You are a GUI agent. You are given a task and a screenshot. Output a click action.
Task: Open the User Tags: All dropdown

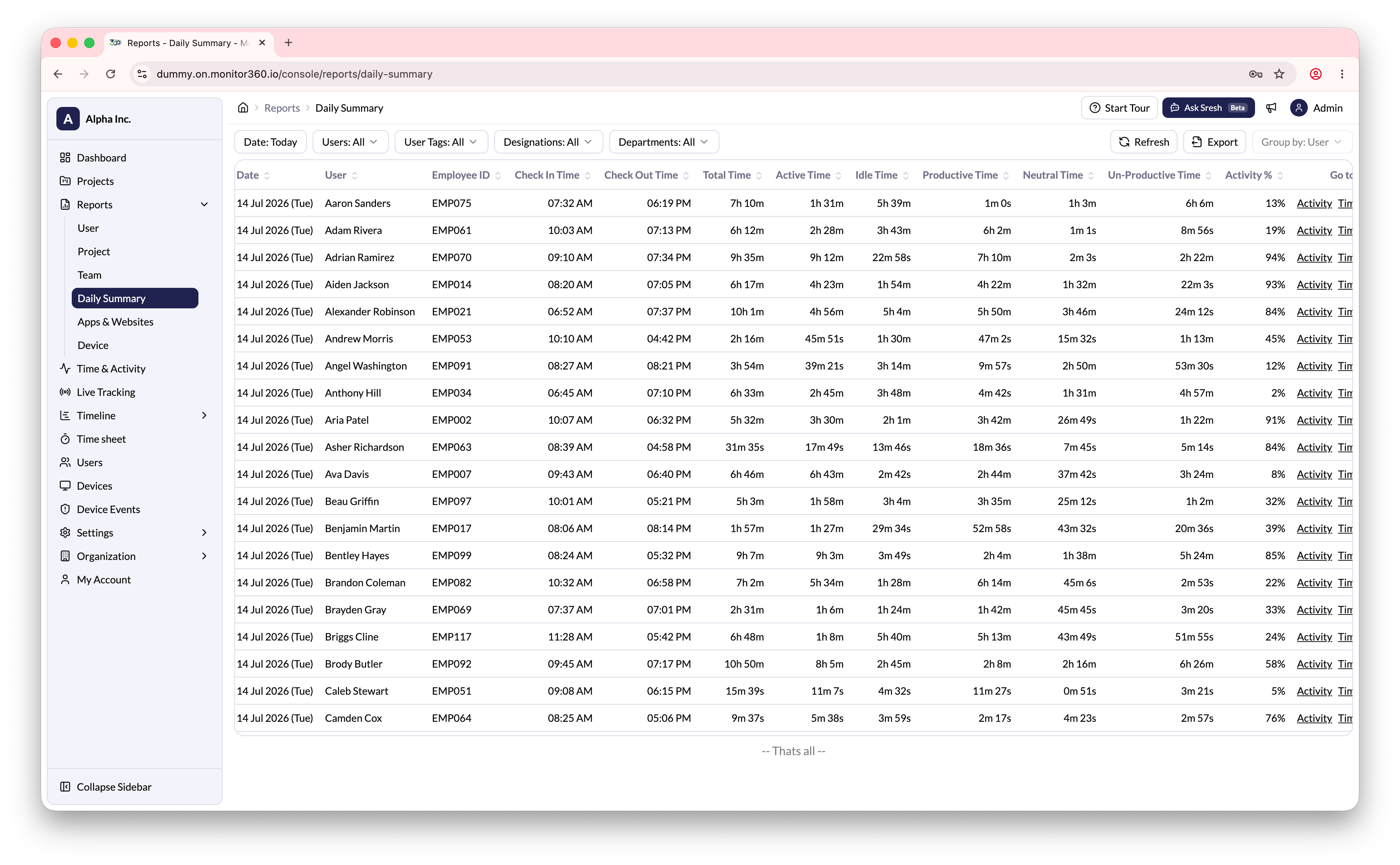tap(441, 142)
